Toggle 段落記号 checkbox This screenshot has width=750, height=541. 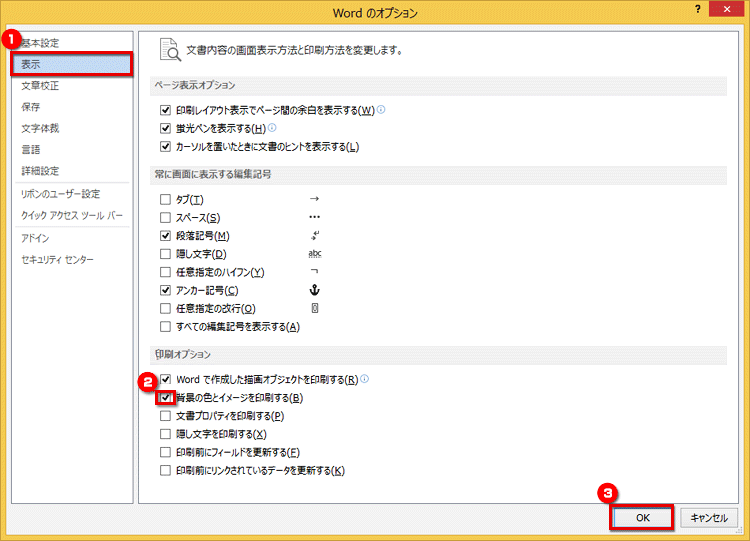tap(165, 236)
